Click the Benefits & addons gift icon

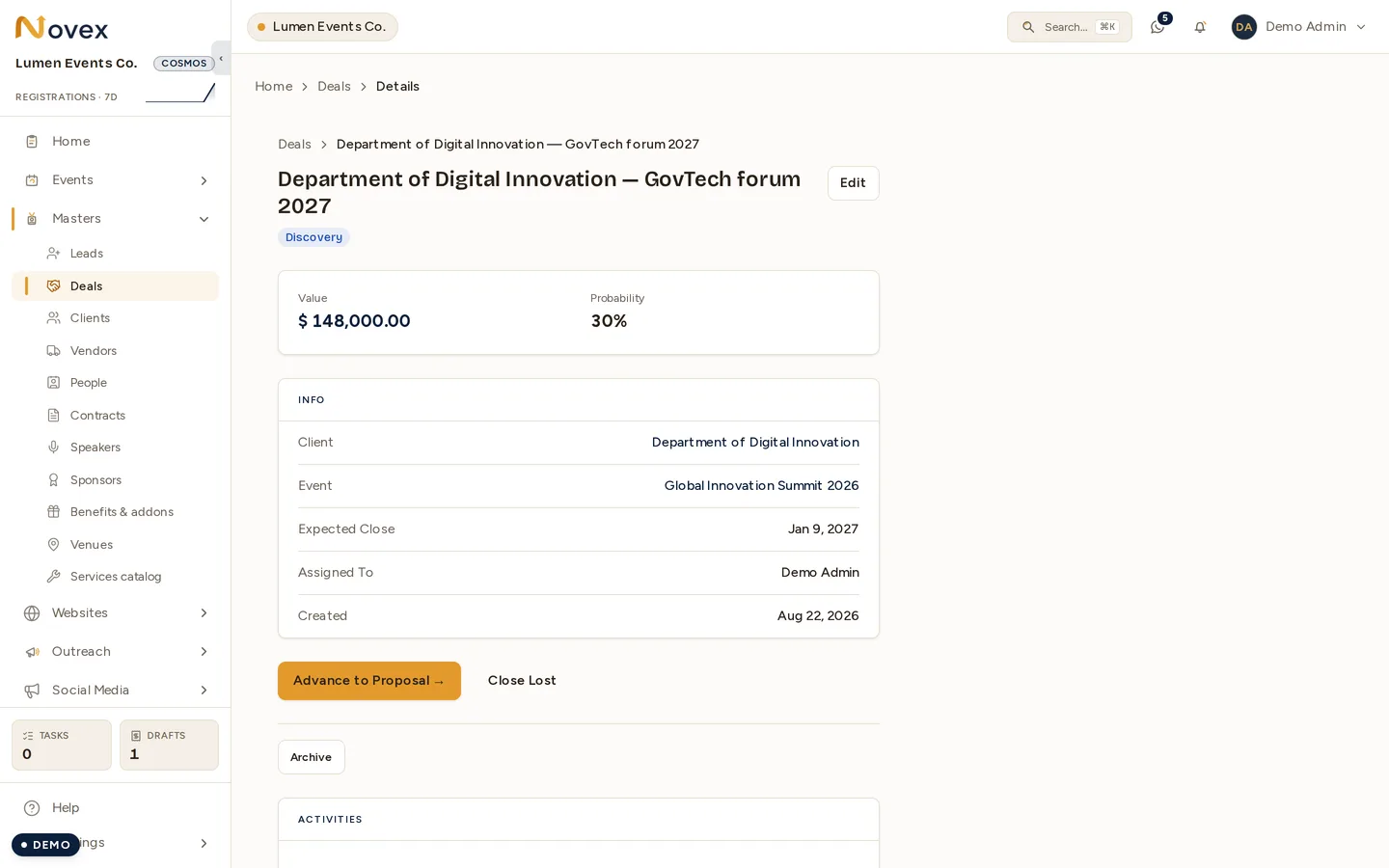point(54,512)
